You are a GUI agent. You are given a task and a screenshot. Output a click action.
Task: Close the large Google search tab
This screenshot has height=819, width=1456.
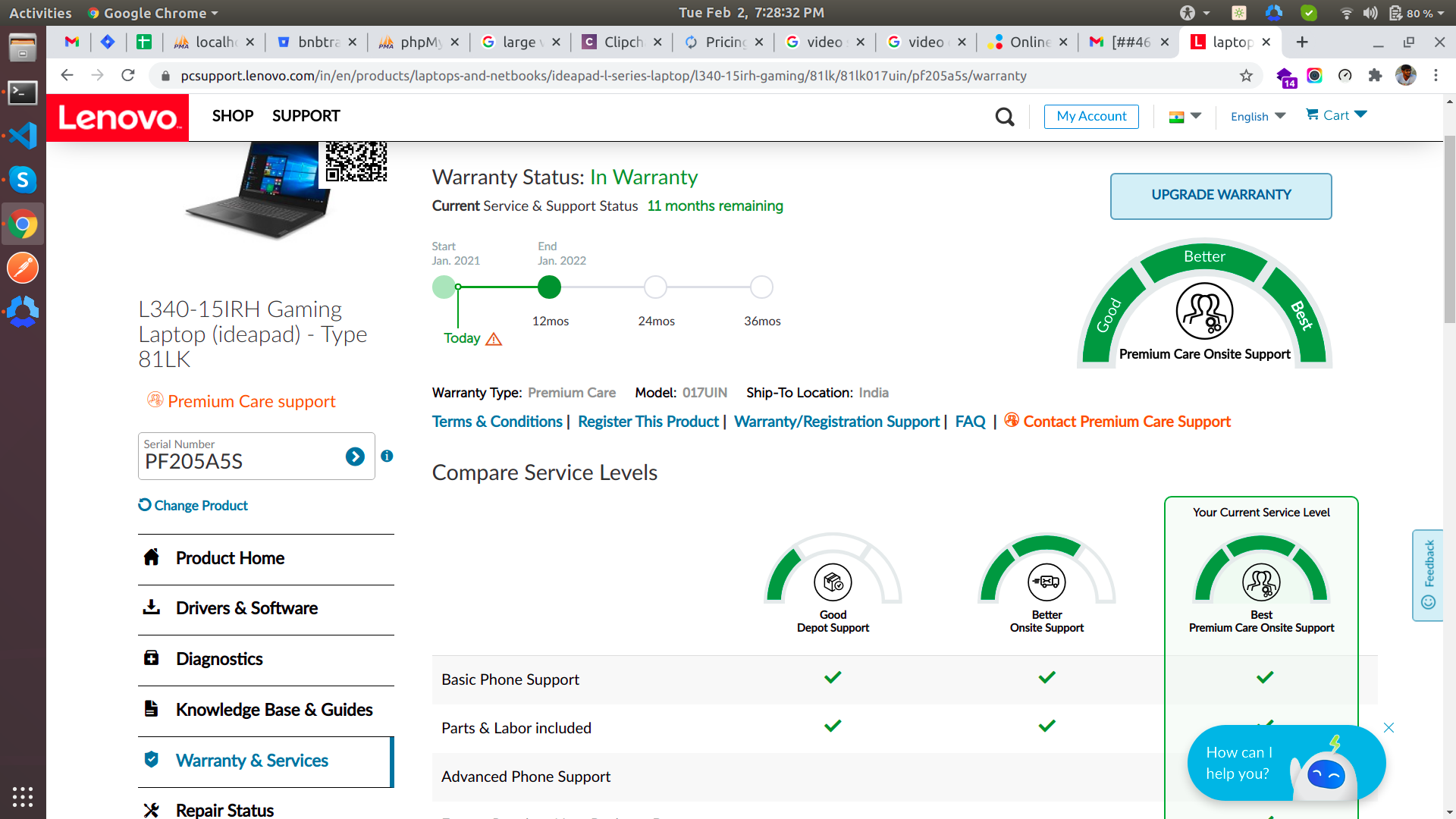[x=556, y=42]
